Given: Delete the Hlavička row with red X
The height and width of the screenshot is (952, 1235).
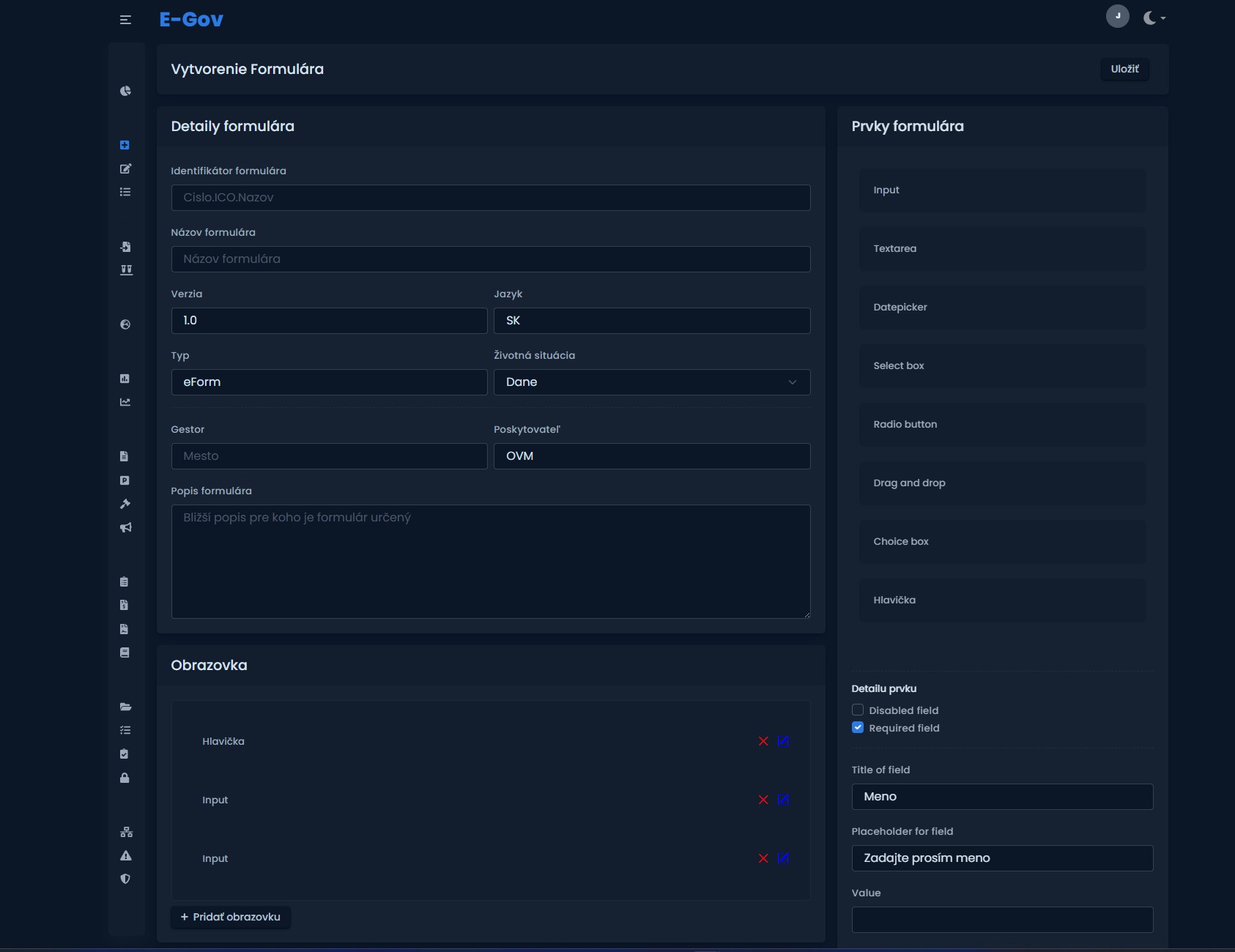Looking at the screenshot, I should click(763, 741).
